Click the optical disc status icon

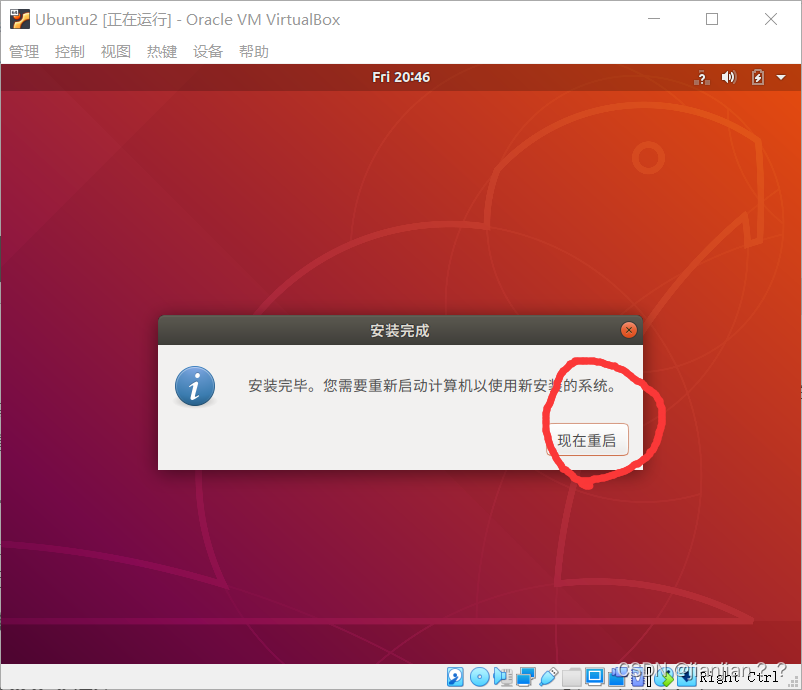point(479,677)
